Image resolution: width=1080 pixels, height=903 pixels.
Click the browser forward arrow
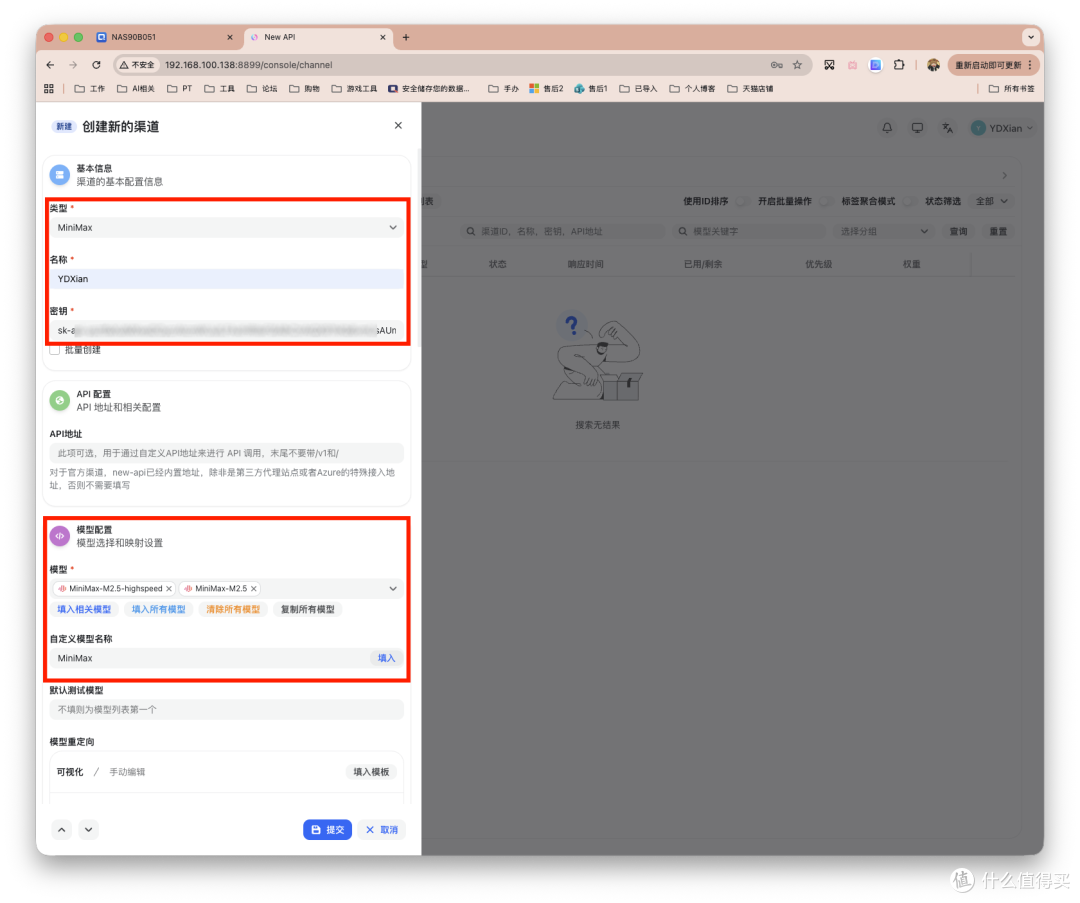click(73, 65)
